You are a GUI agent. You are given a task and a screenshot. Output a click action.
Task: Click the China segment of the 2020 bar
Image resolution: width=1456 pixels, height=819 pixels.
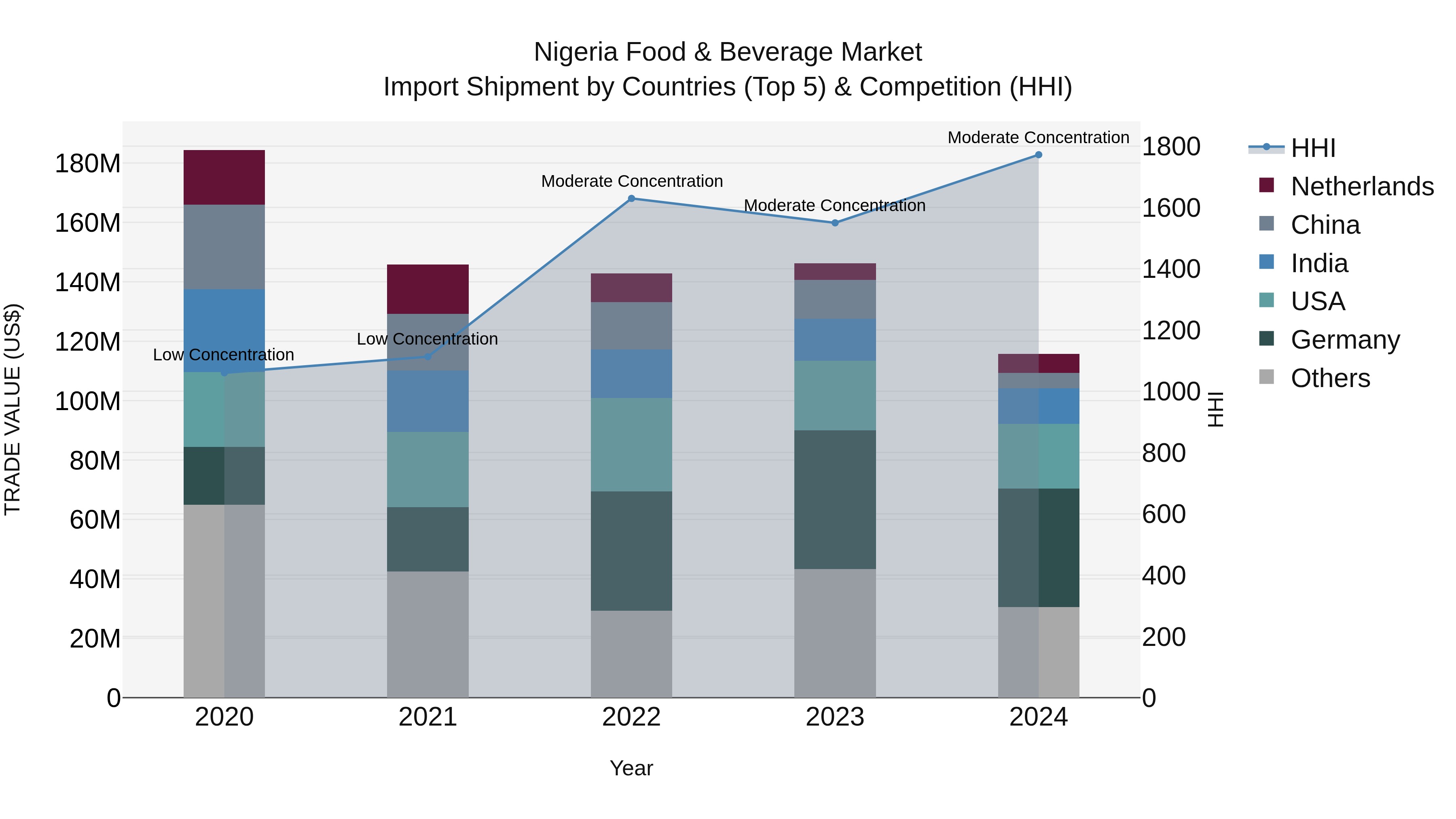tap(224, 247)
